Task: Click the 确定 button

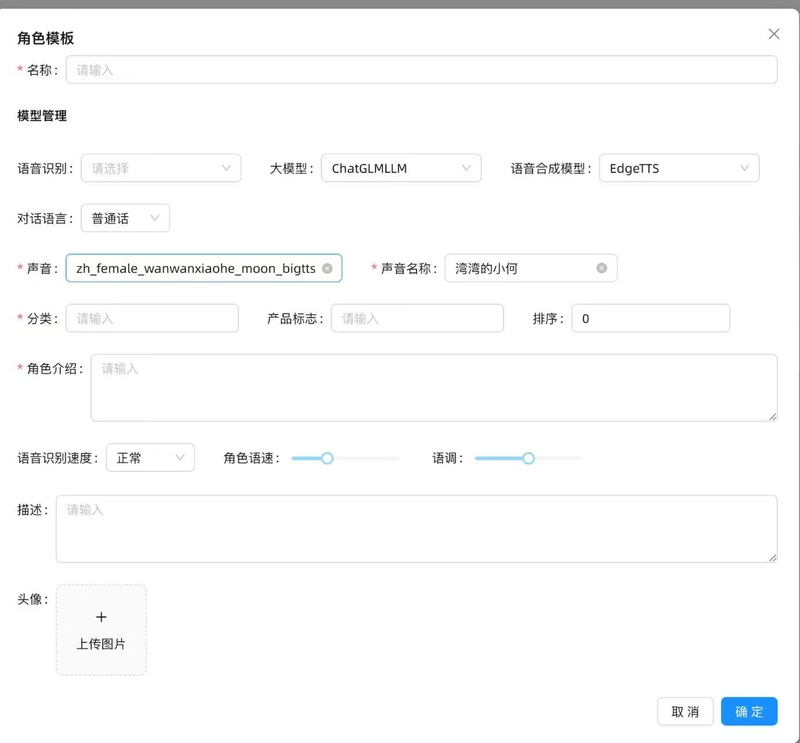Action: (749, 711)
